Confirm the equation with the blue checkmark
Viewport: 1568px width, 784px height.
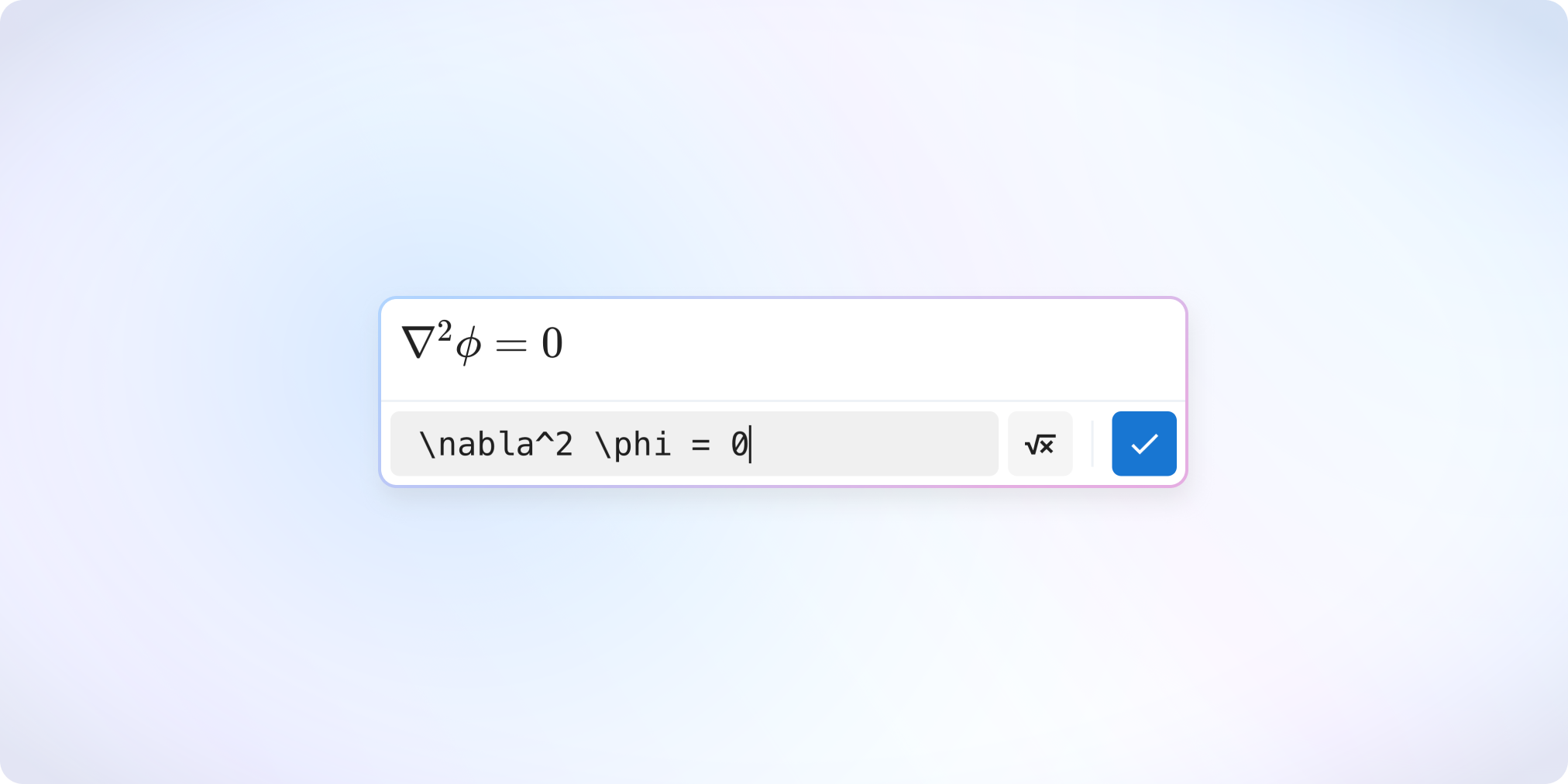(1143, 444)
